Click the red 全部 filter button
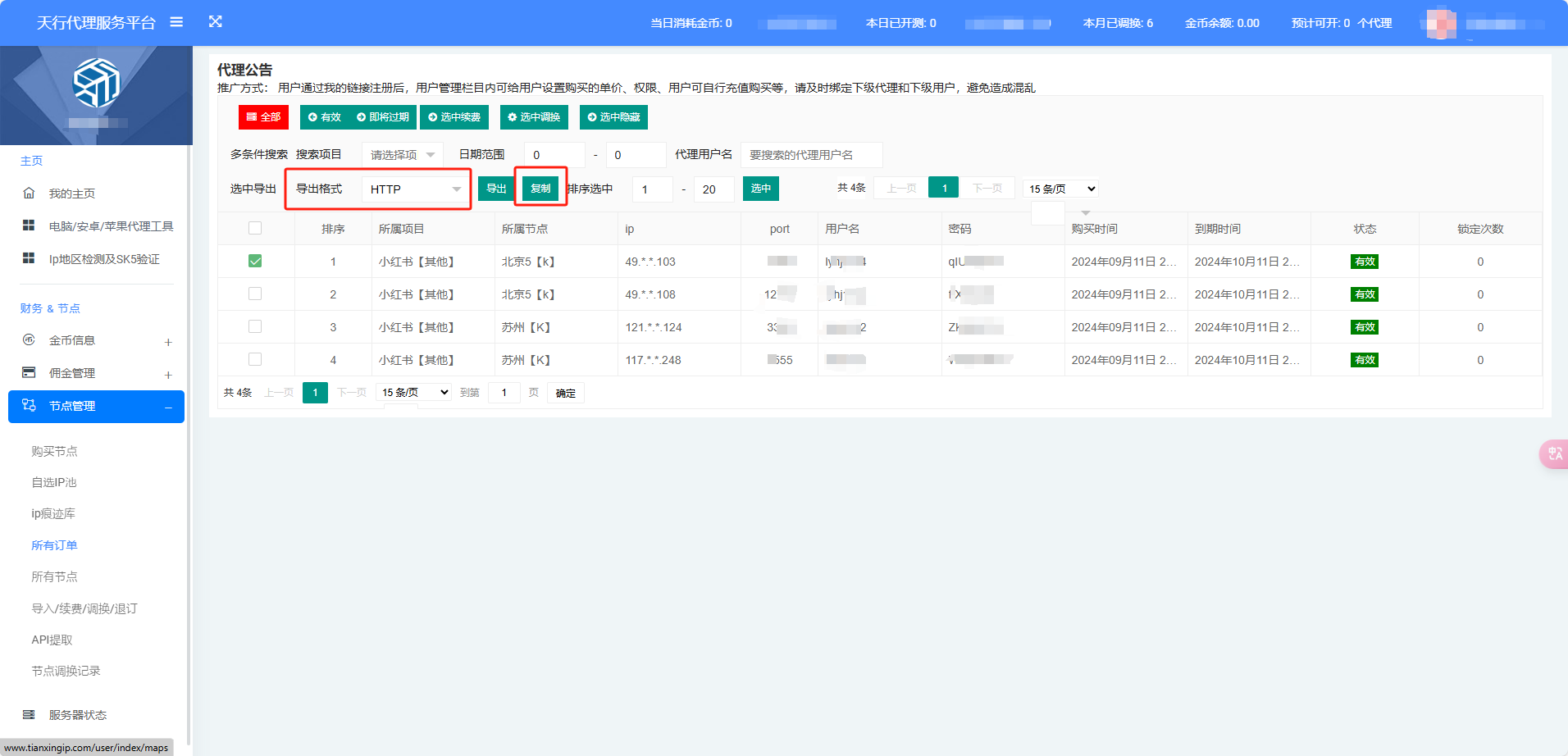The height and width of the screenshot is (756, 1568). [263, 117]
